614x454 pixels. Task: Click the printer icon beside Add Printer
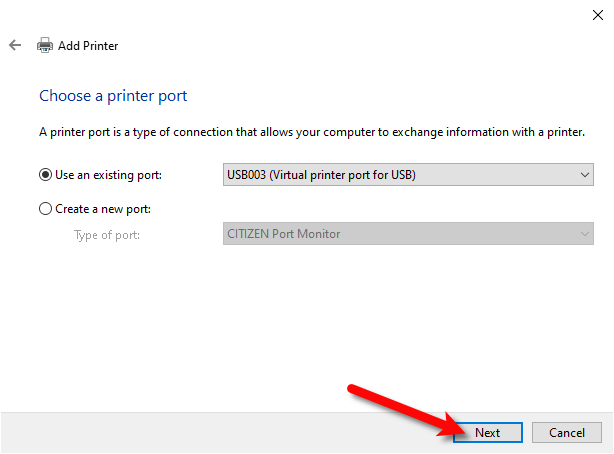point(45,45)
